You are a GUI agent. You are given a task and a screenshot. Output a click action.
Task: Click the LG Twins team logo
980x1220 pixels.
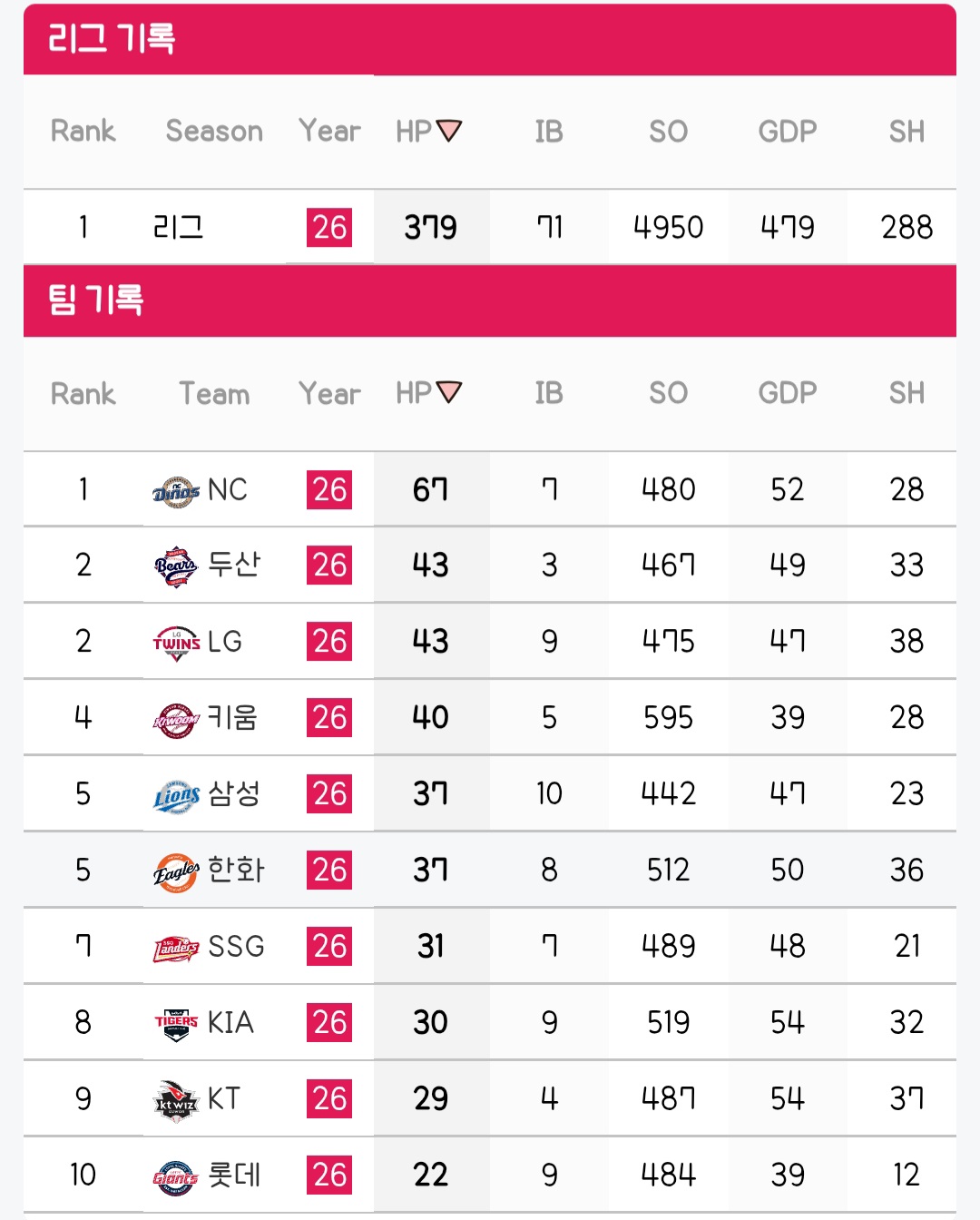click(x=176, y=644)
